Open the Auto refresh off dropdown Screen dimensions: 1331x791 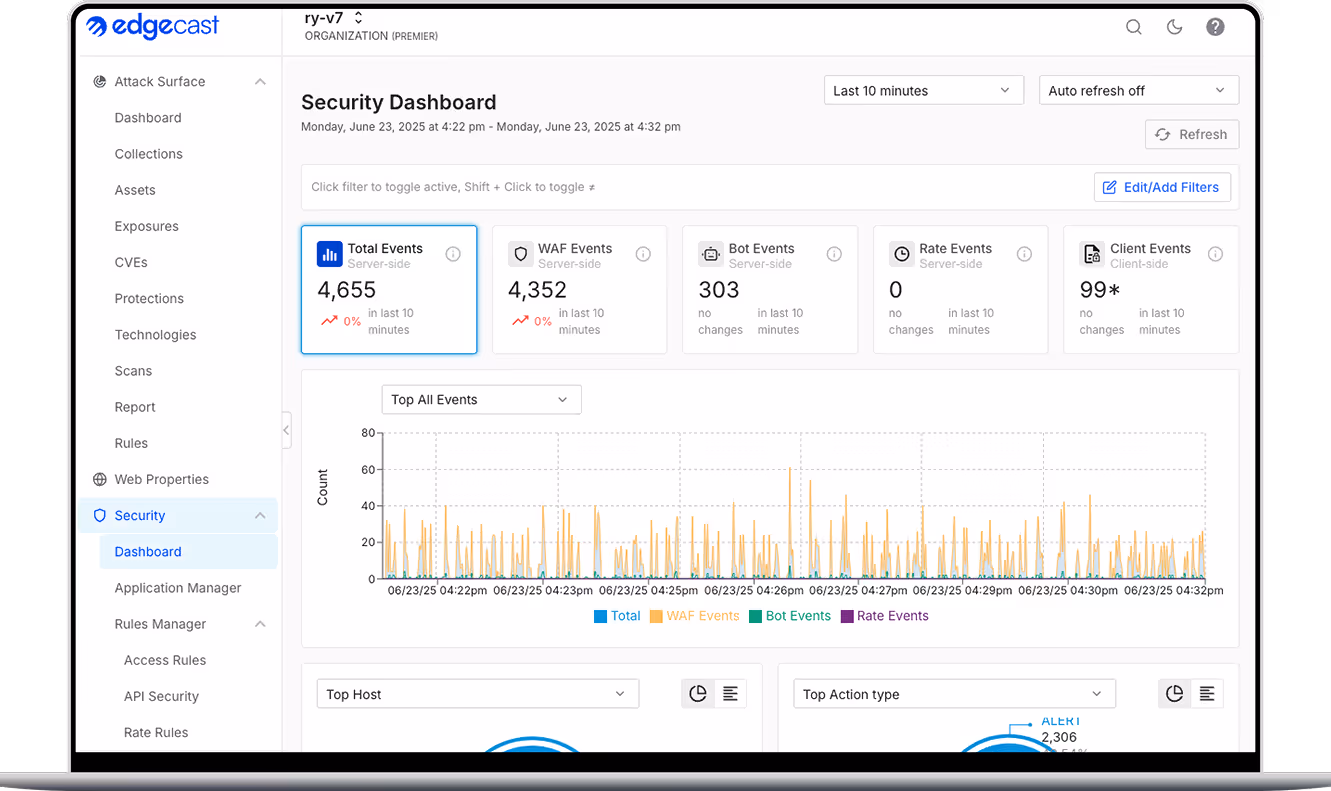click(1139, 90)
